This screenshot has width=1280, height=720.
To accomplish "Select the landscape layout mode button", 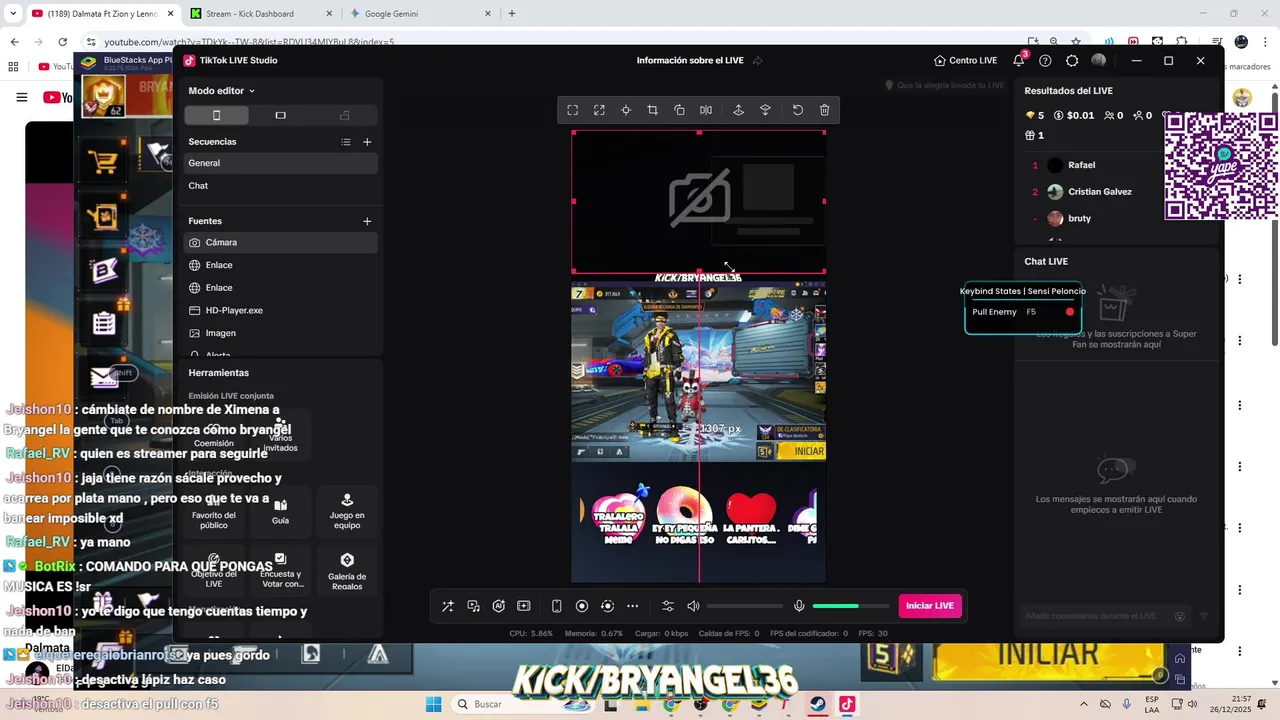I will 280,115.
